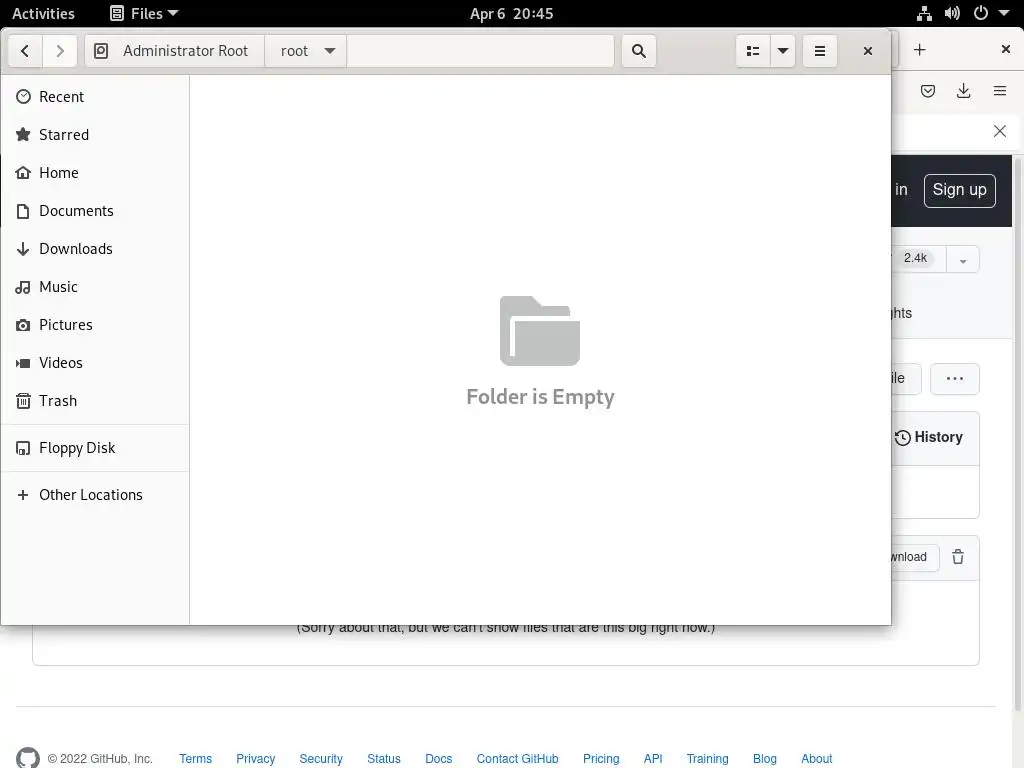Click the Trash bin sidebar icon
1024x768 pixels.
(23, 400)
